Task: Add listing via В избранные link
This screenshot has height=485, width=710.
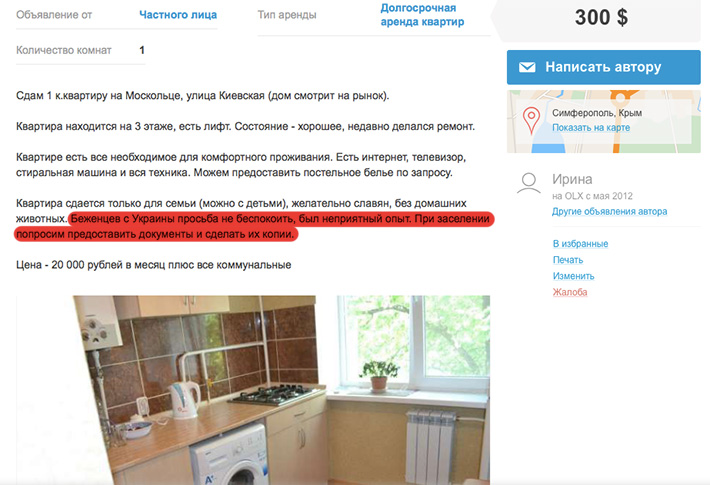Action: pos(580,244)
